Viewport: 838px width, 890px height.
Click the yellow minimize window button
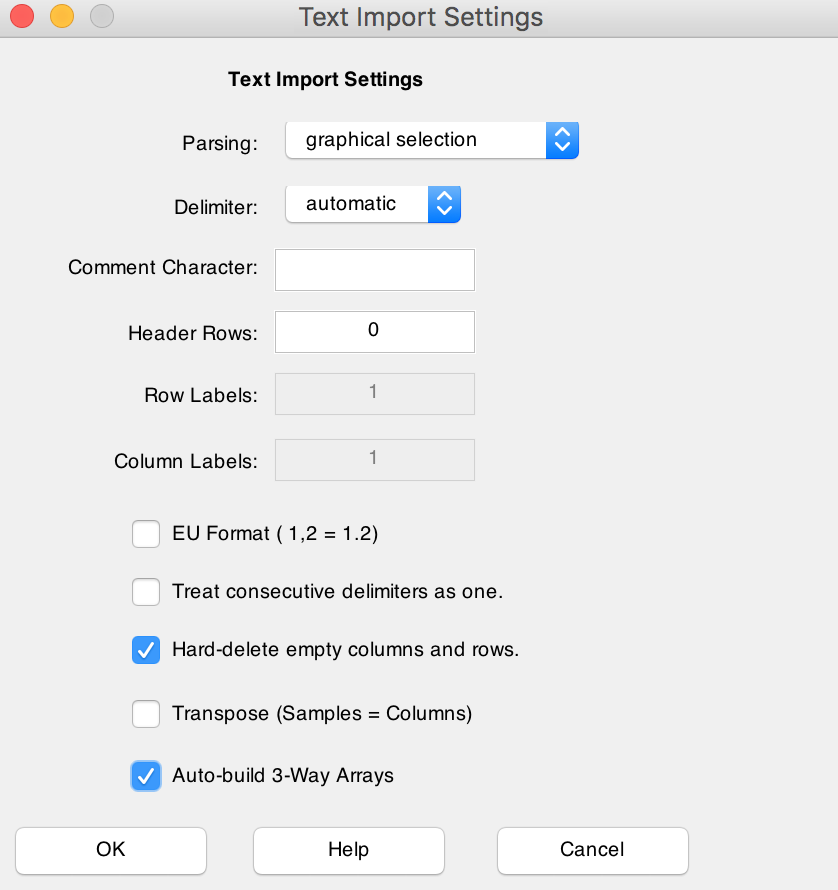[62, 17]
